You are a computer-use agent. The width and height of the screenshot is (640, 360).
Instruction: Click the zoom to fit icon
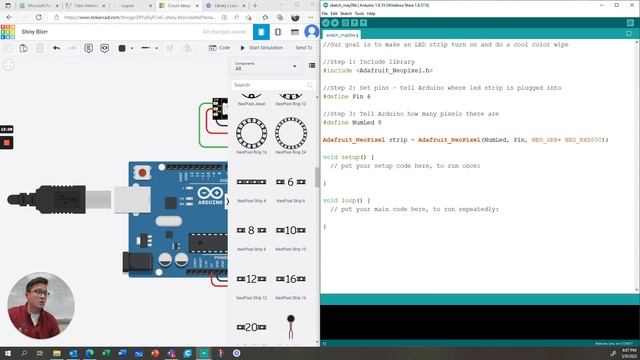[8, 65]
